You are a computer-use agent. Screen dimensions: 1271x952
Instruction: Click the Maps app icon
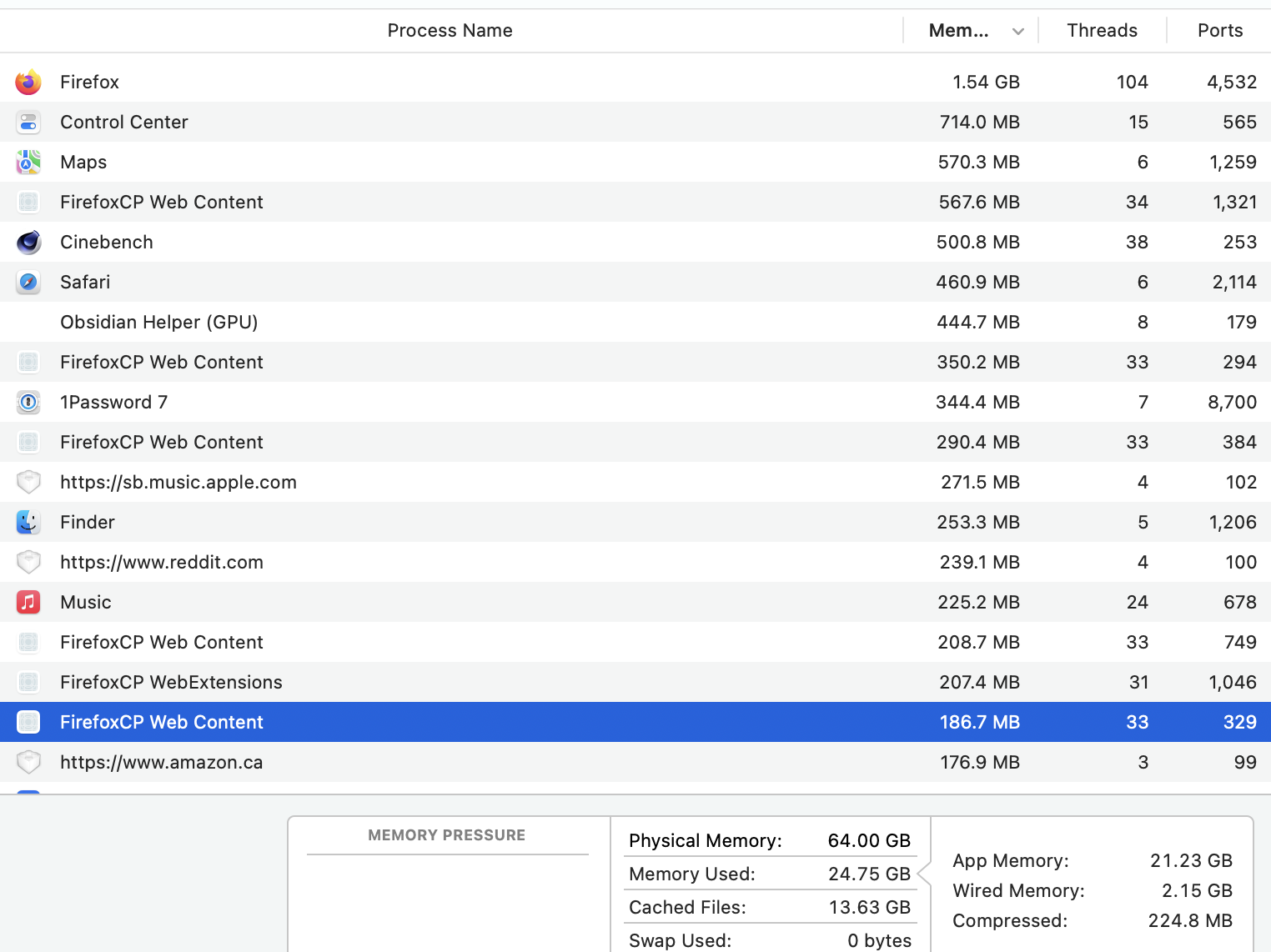click(28, 162)
